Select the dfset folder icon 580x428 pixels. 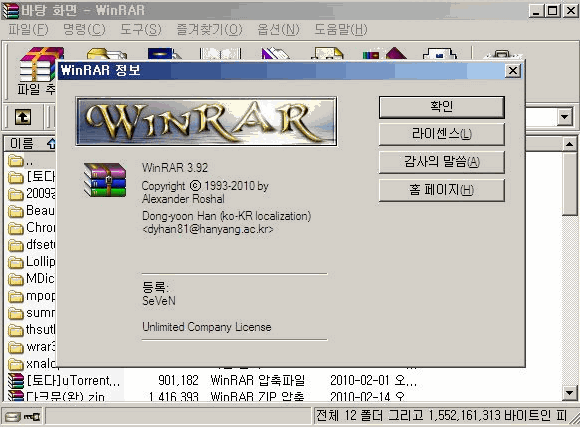click(16, 245)
